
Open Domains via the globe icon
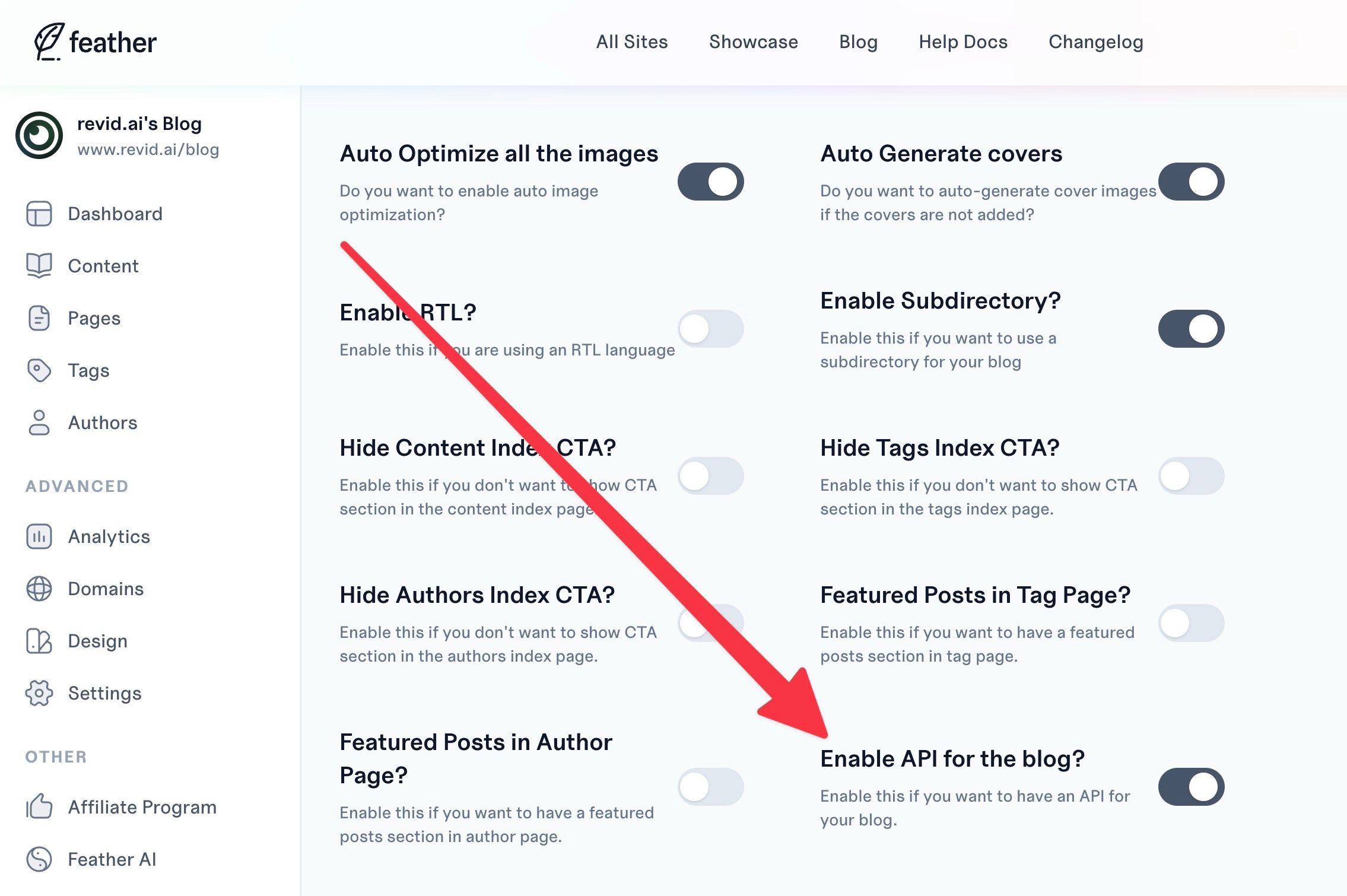[x=39, y=589]
